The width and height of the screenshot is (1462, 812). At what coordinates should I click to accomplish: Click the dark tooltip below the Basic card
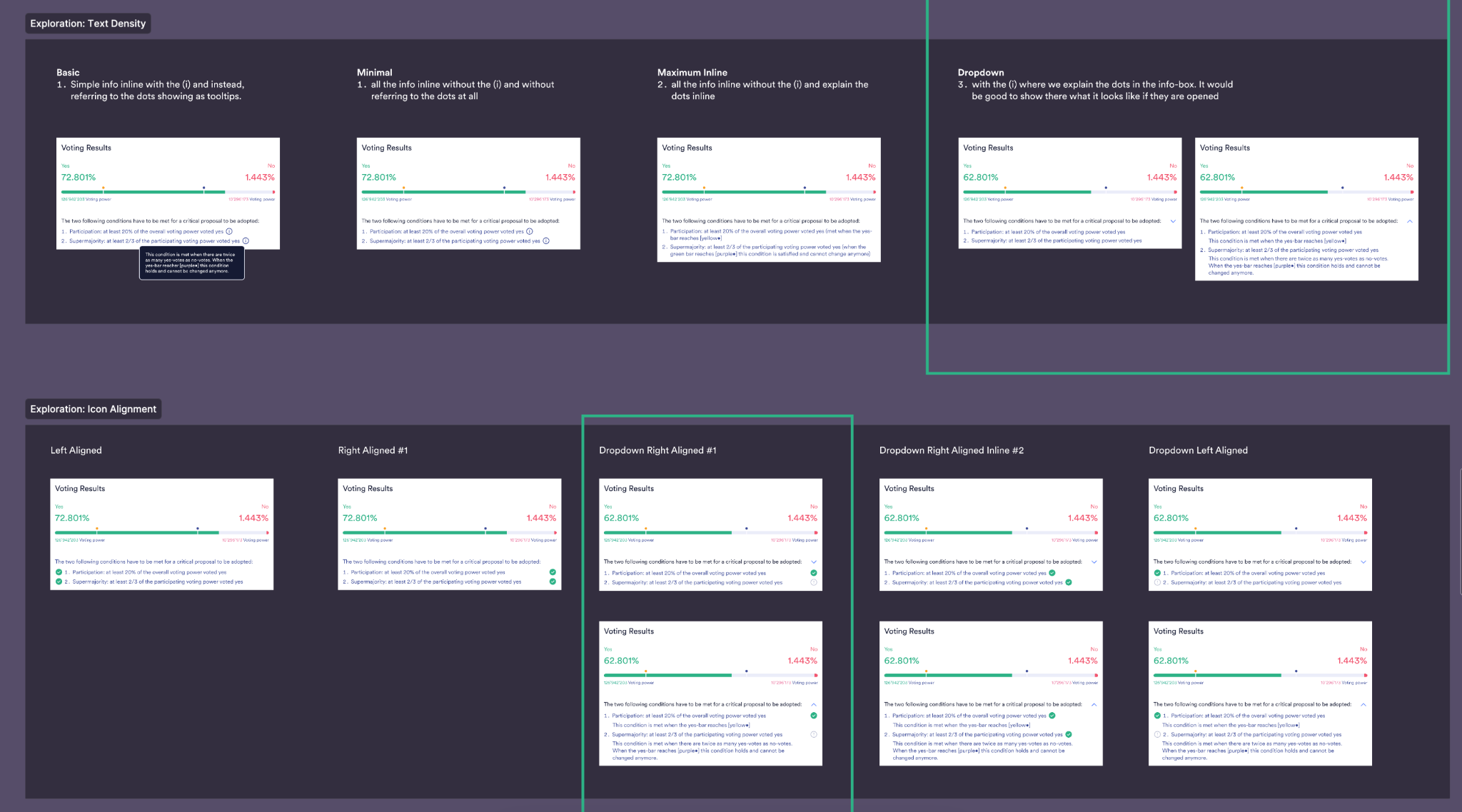[x=191, y=263]
